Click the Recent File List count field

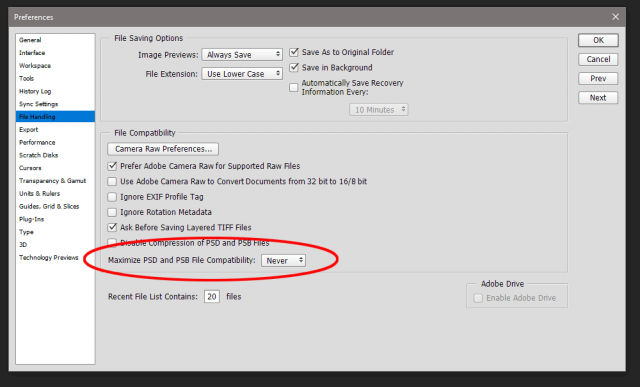click(x=212, y=296)
